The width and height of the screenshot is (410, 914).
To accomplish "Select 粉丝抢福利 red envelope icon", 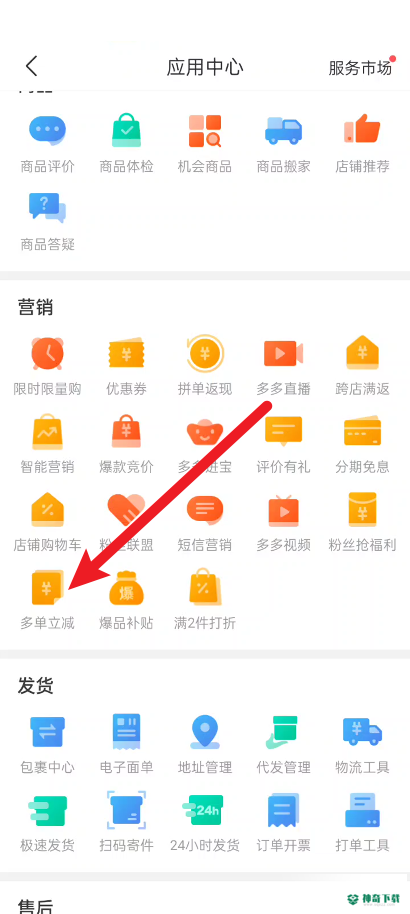I will click(x=362, y=510).
